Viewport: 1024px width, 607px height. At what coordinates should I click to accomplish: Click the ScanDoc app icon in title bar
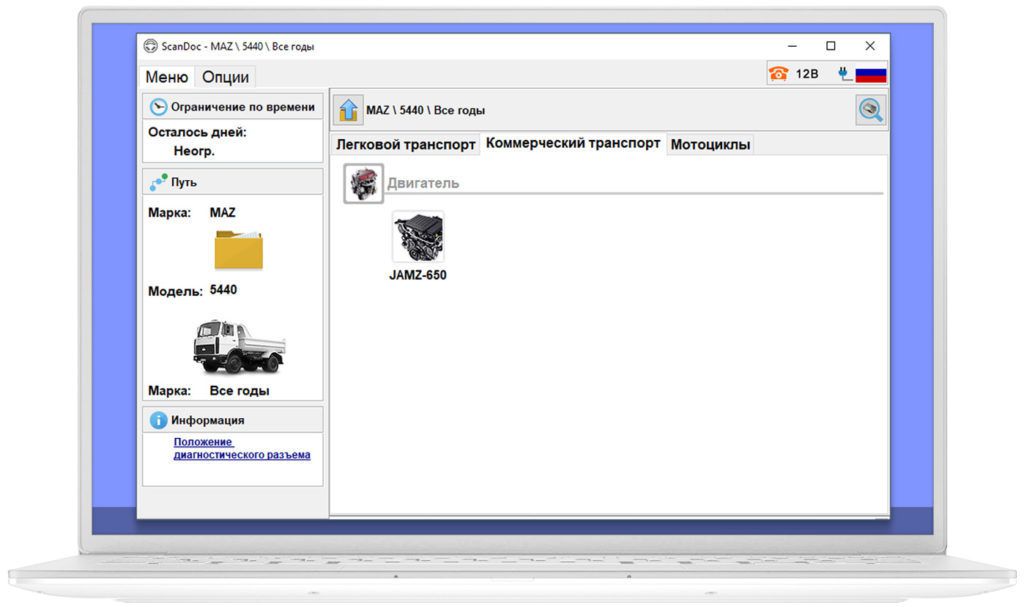[x=151, y=46]
